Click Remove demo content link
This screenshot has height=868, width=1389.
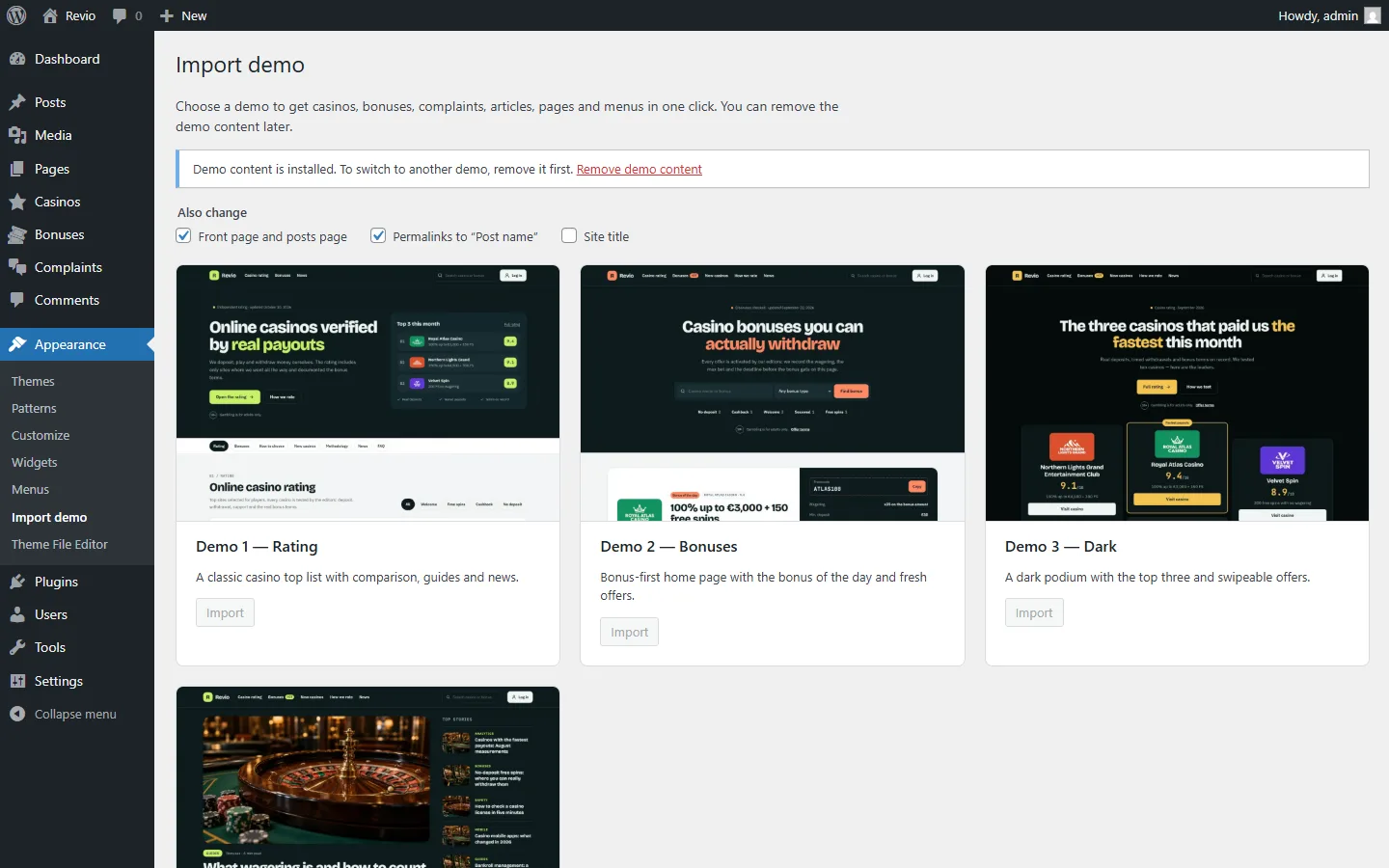point(640,169)
